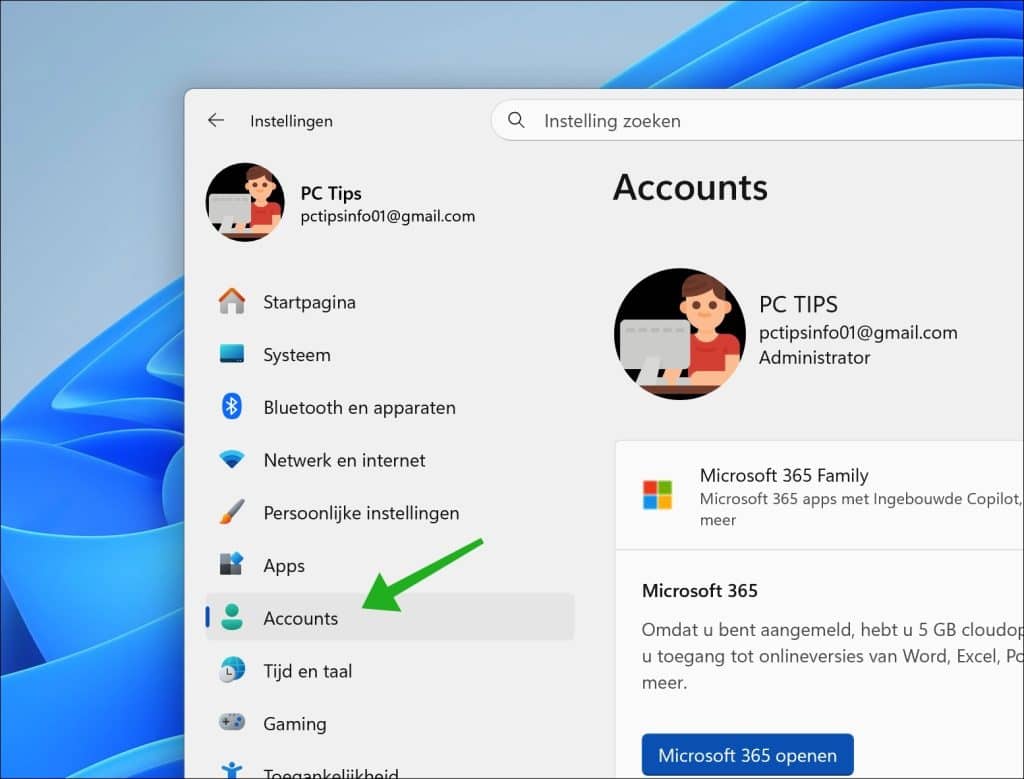Click the Apps icon in the sidebar
Image resolution: width=1024 pixels, height=779 pixels.
pos(232,565)
